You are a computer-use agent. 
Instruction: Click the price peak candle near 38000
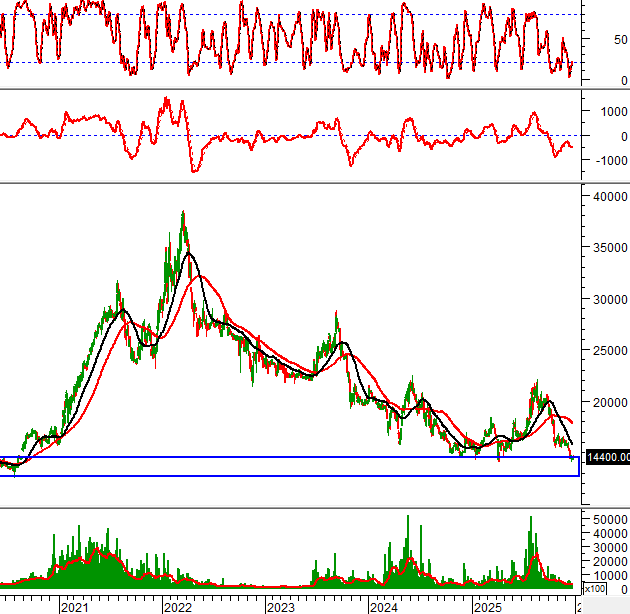click(x=183, y=215)
